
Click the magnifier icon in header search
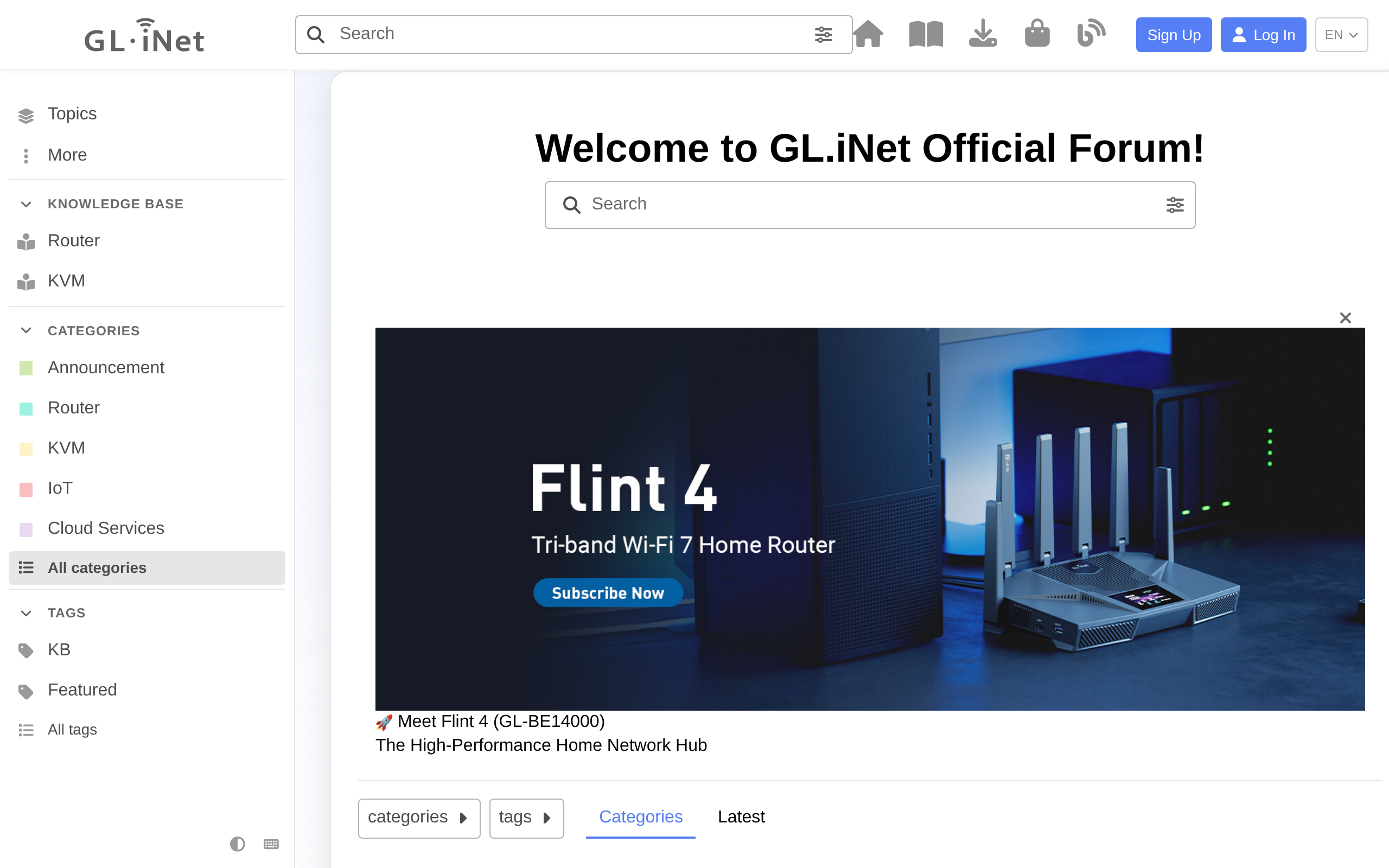pos(316,34)
